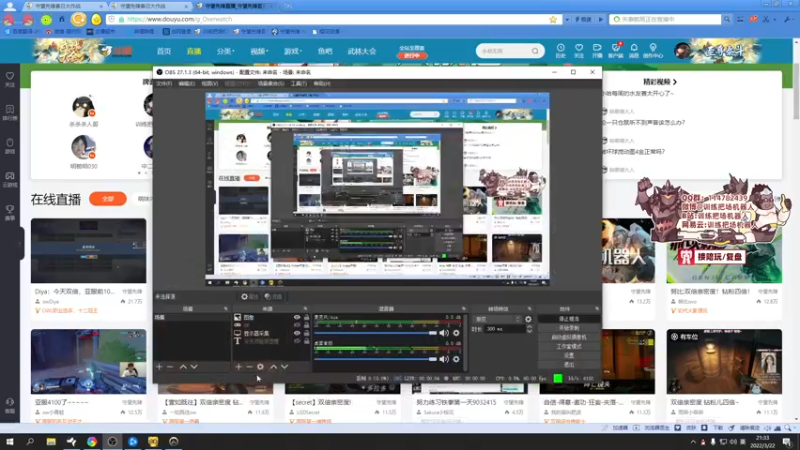Focus the Douyu search input field
The height and width of the screenshot is (450, 800).
pos(504,51)
